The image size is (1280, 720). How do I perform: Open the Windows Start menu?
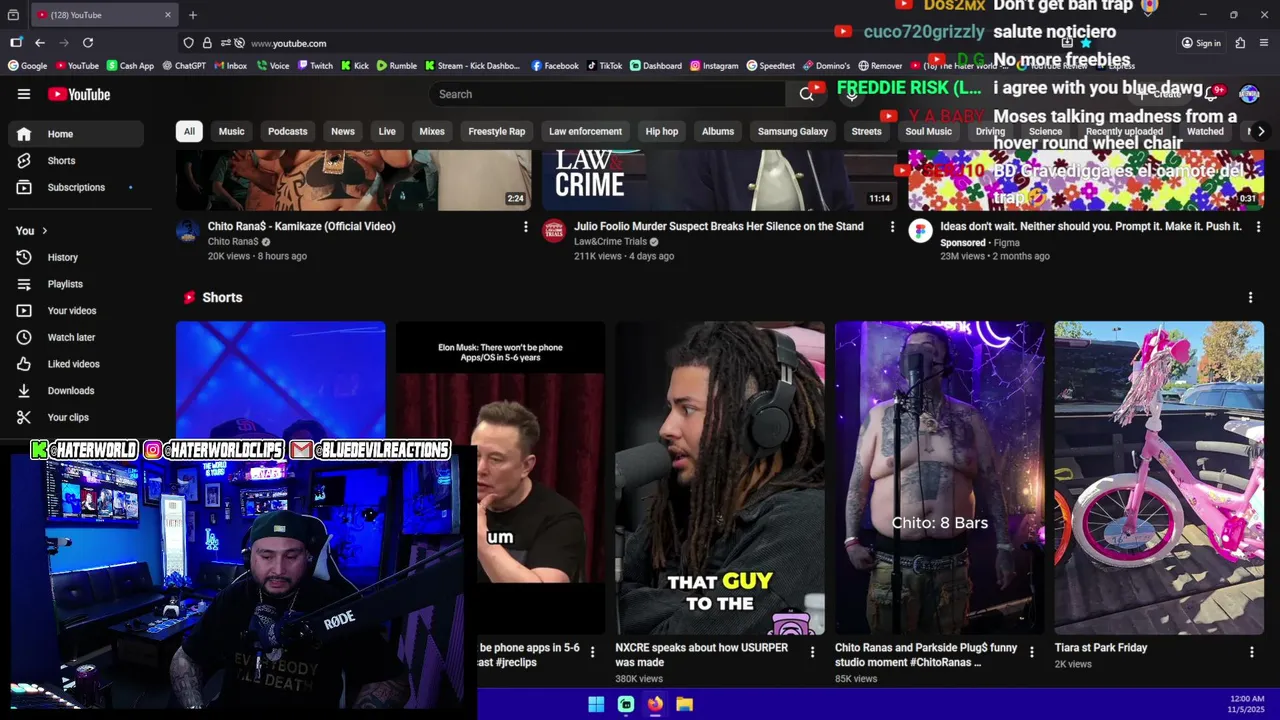[596, 704]
